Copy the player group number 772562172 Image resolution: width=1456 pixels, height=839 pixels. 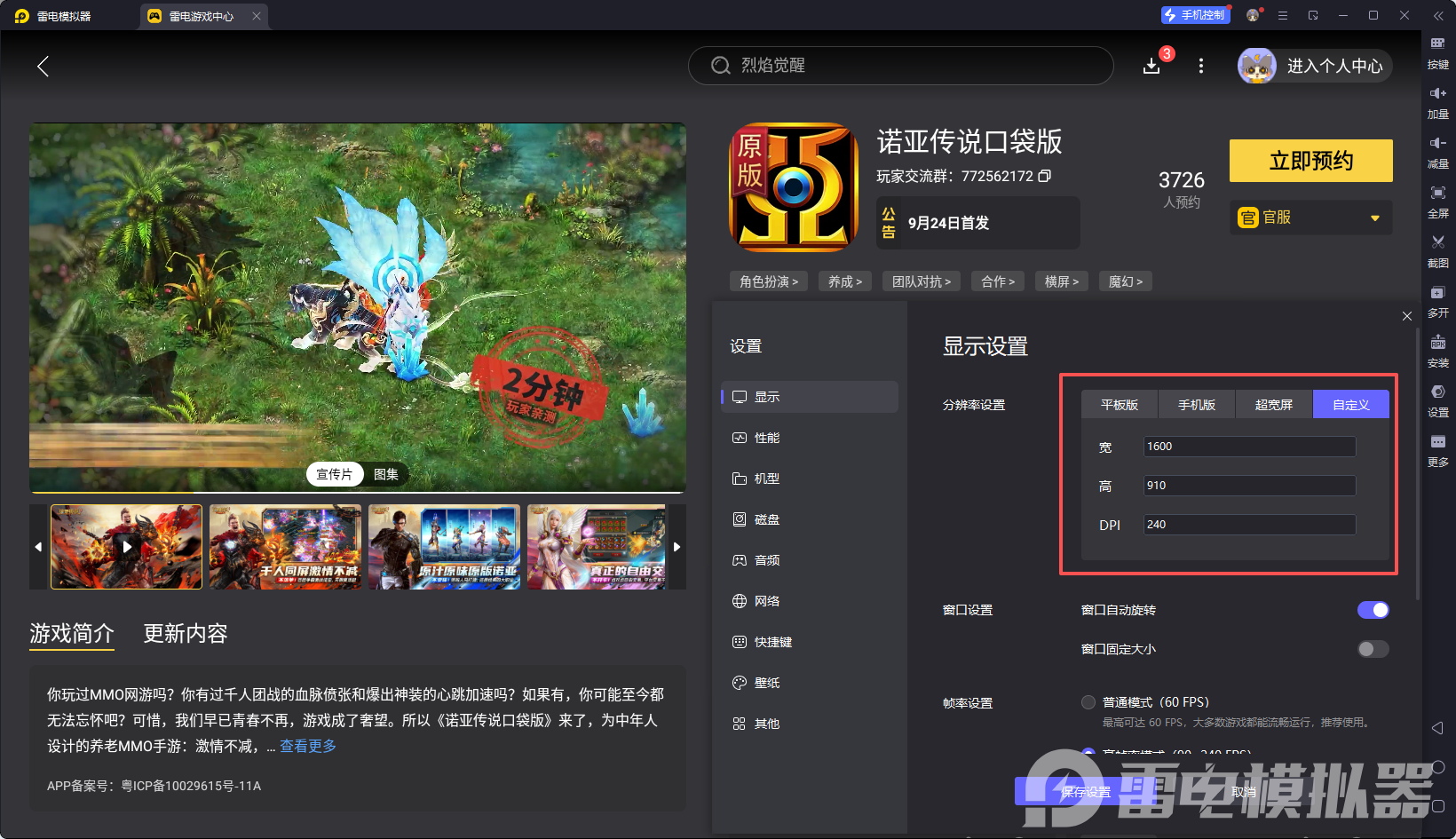[x=1045, y=176]
